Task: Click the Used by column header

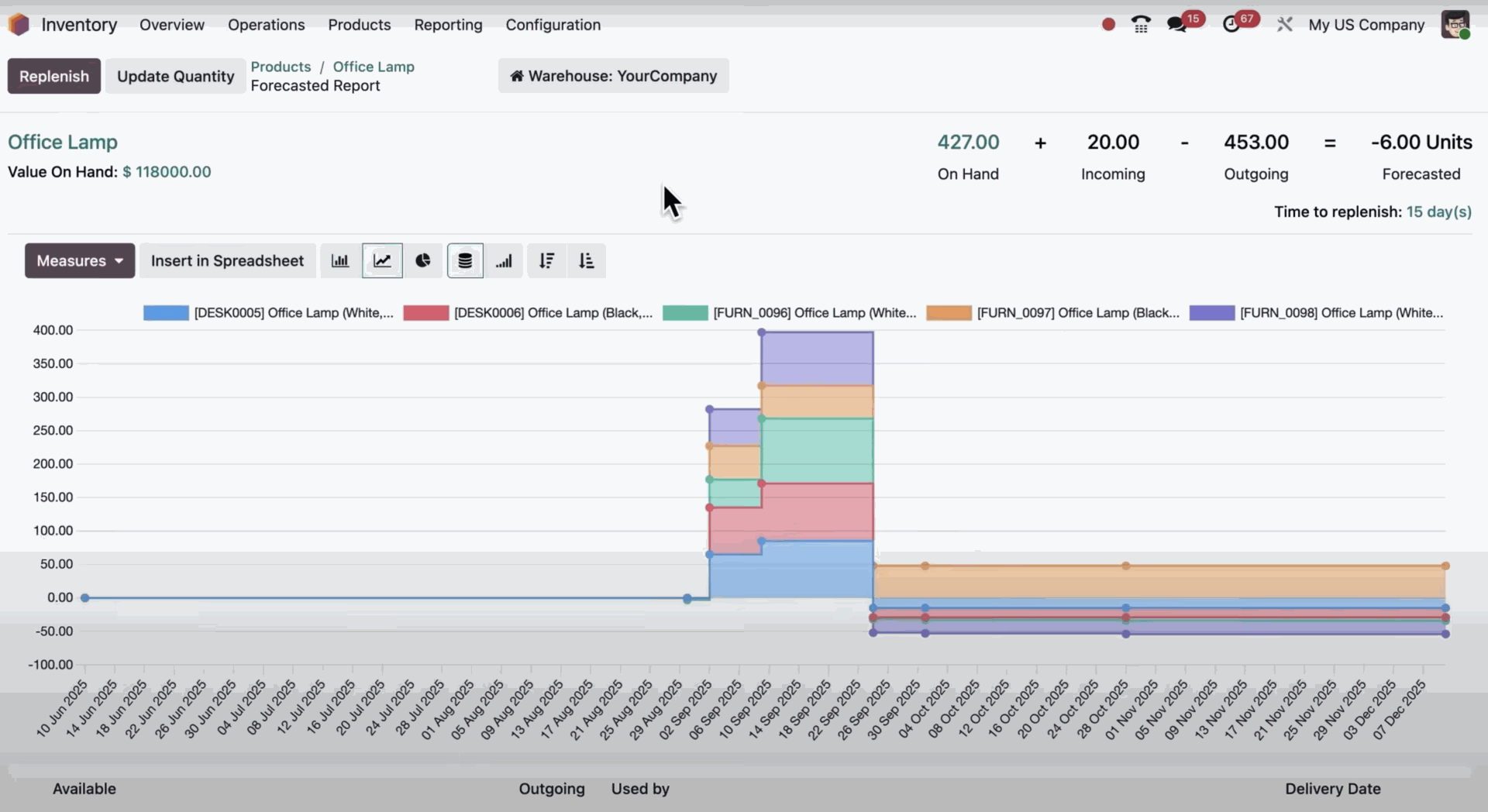Action: coord(640,789)
